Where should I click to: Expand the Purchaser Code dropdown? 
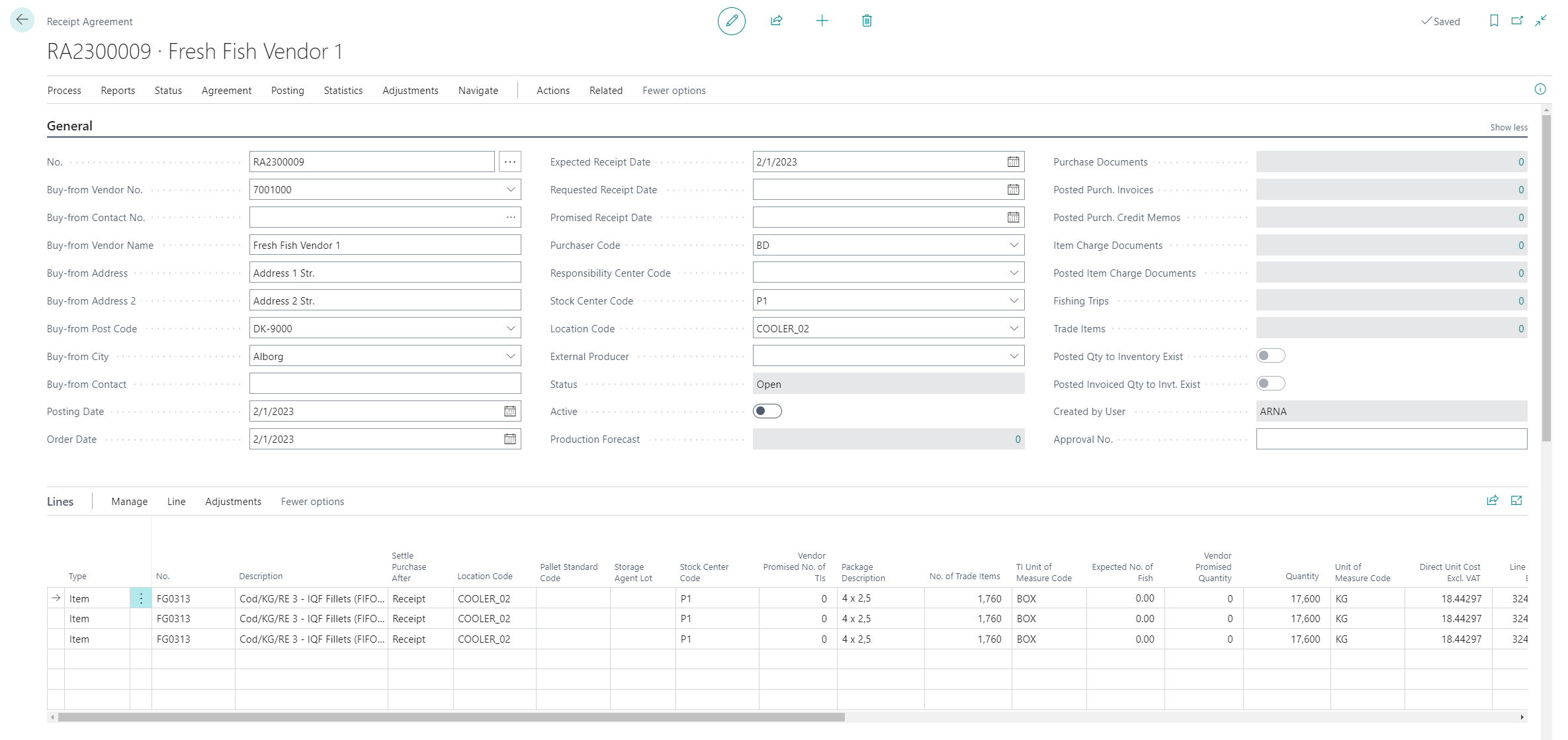[1014, 246]
